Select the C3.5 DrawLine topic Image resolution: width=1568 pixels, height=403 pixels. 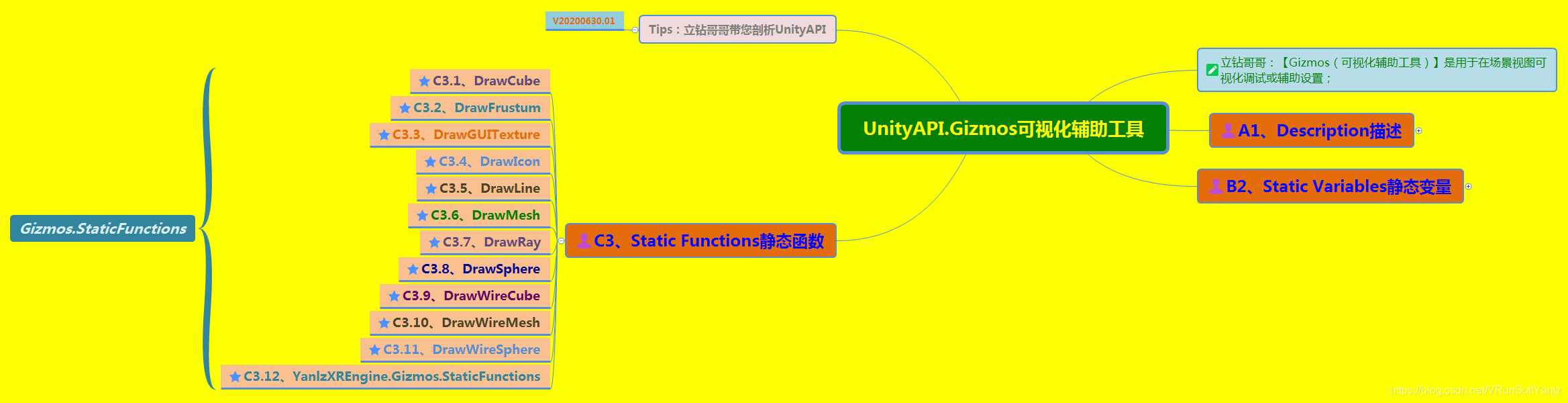pos(483,189)
